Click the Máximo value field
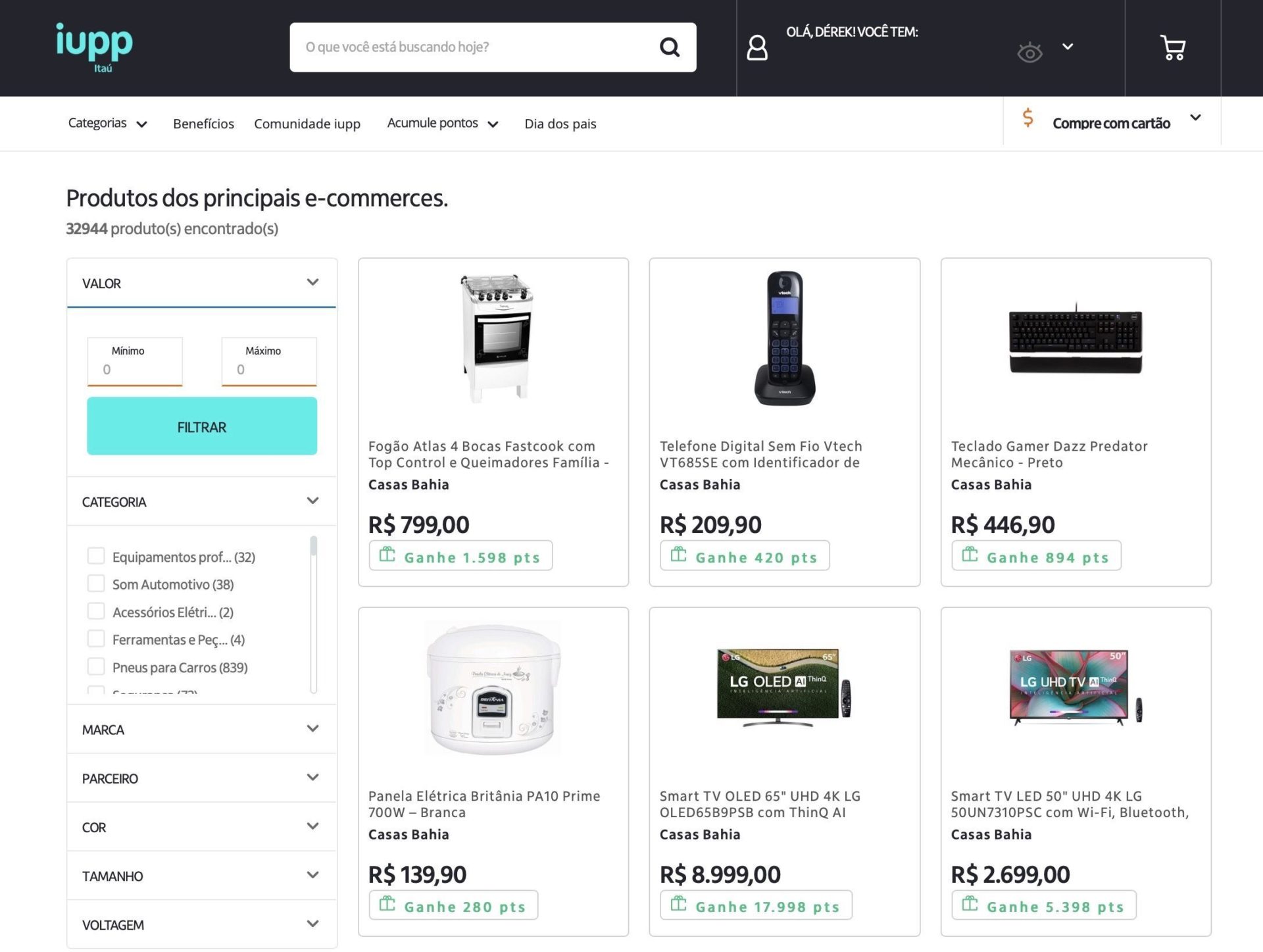 (x=269, y=361)
